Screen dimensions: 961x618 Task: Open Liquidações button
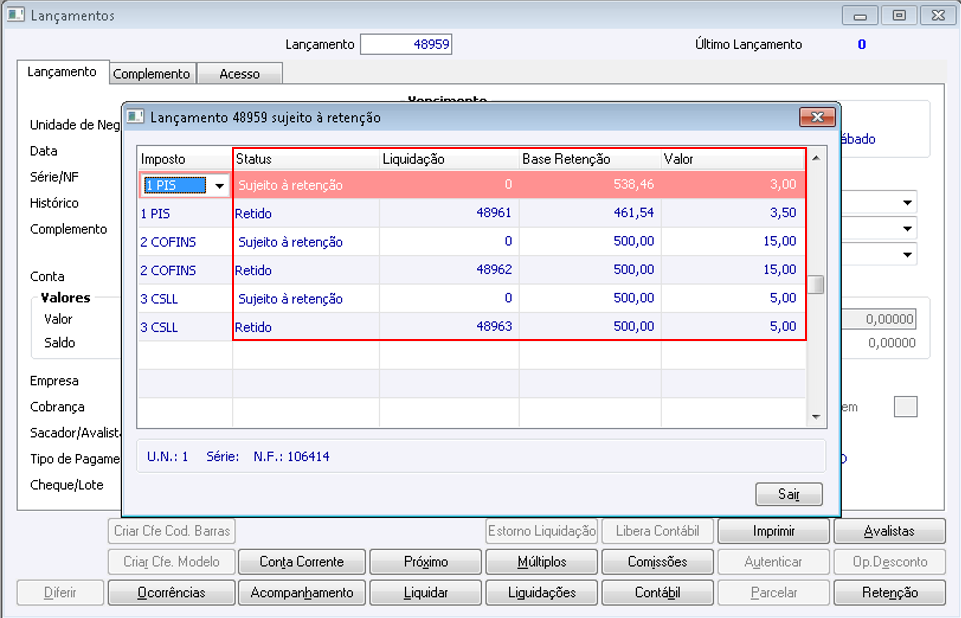pos(541,592)
